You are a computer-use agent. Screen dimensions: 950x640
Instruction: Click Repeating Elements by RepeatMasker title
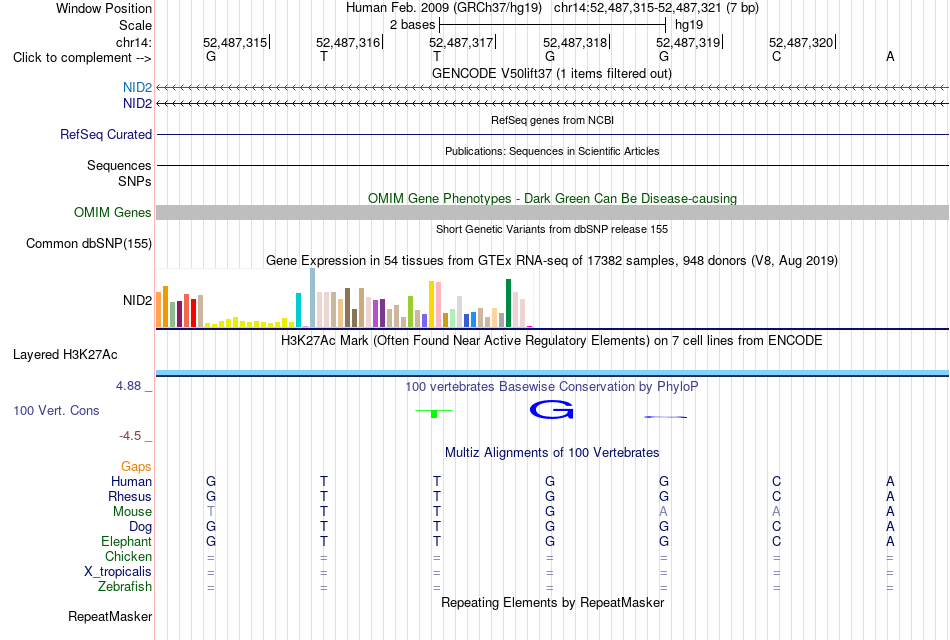[x=552, y=602]
